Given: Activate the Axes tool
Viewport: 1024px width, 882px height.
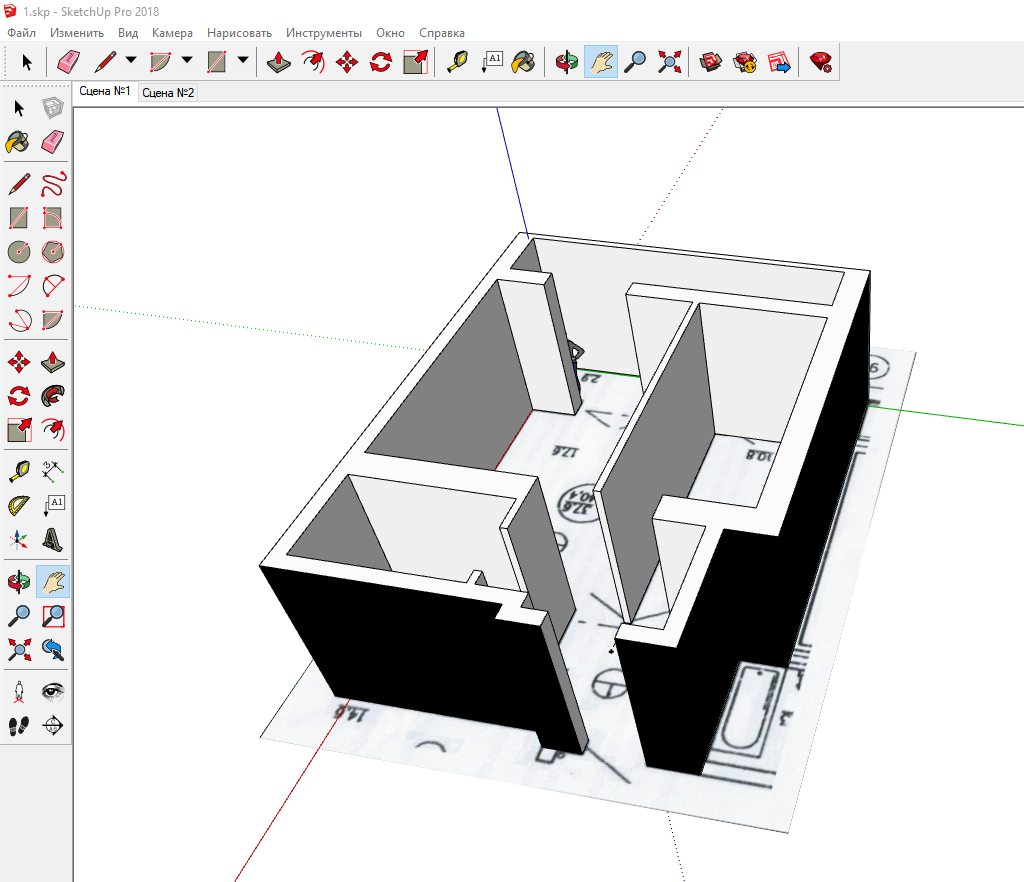Looking at the screenshot, I should [x=18, y=540].
